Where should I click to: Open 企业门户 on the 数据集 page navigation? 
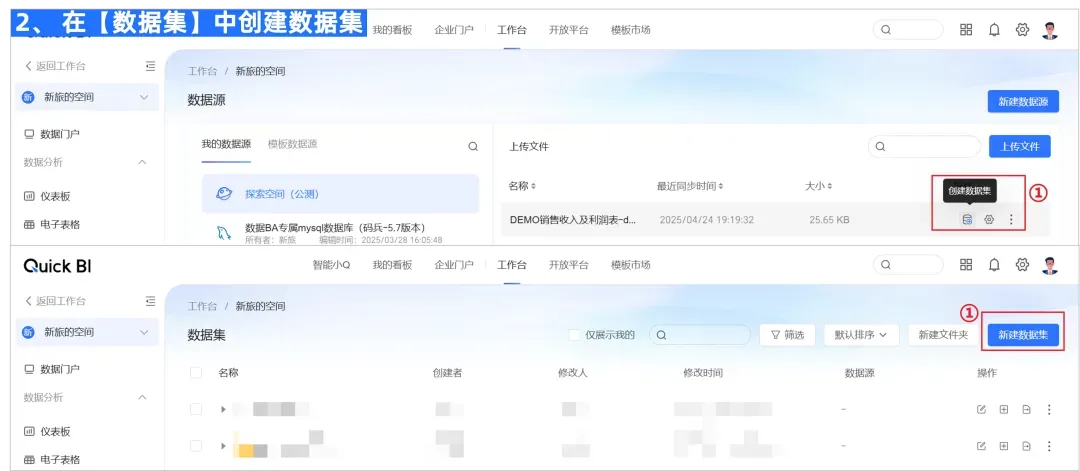pyautogui.click(x=454, y=264)
